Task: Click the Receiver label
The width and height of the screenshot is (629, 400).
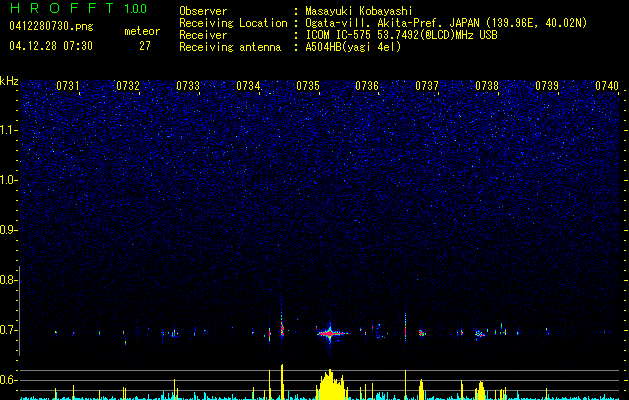Action: click(x=203, y=35)
